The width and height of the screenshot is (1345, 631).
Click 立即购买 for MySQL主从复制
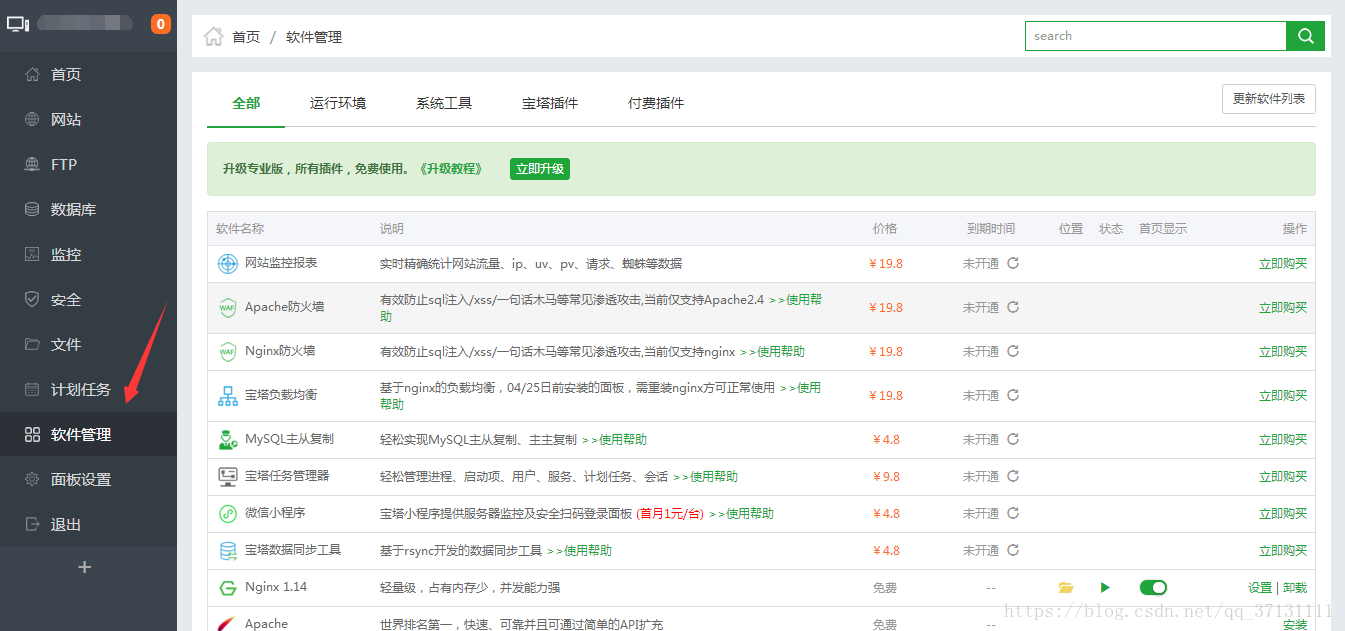tap(1283, 440)
